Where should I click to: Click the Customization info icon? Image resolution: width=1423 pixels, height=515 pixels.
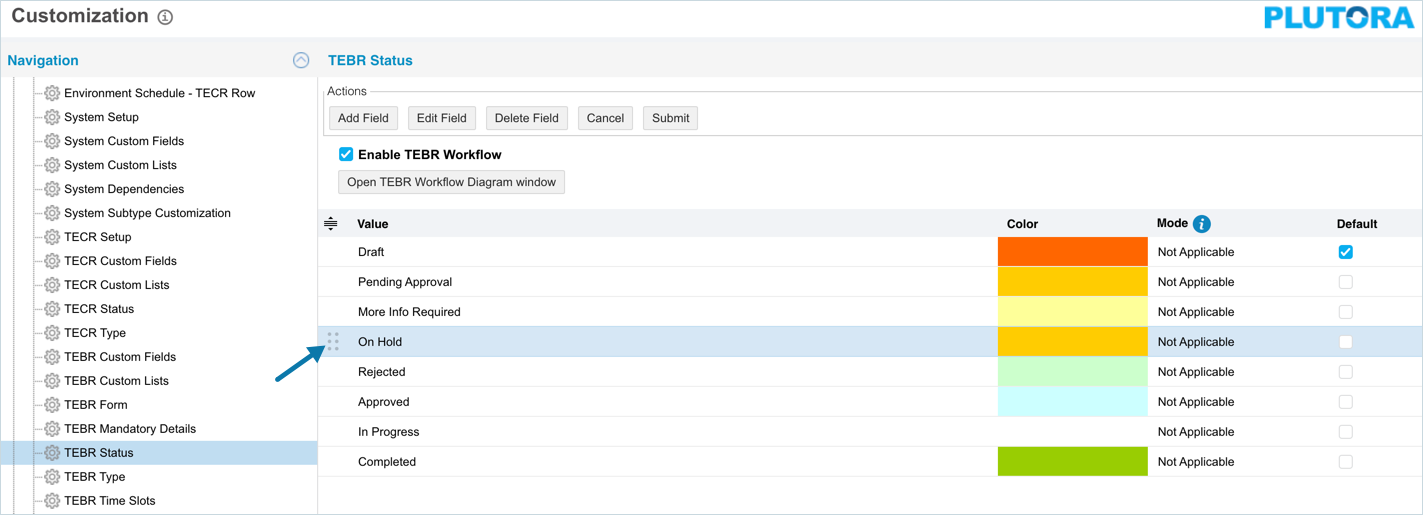pos(165,18)
